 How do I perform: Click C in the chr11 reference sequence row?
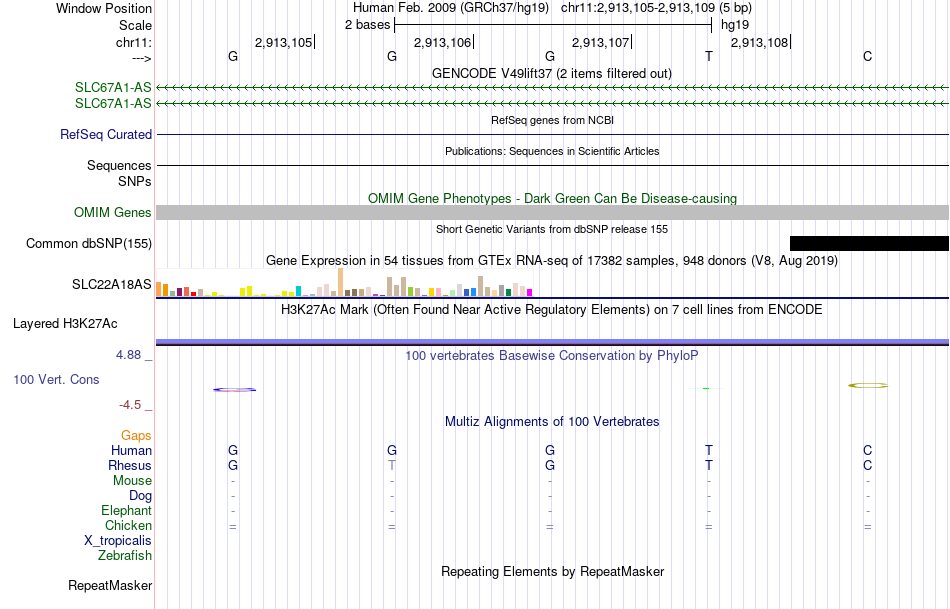tap(868, 56)
